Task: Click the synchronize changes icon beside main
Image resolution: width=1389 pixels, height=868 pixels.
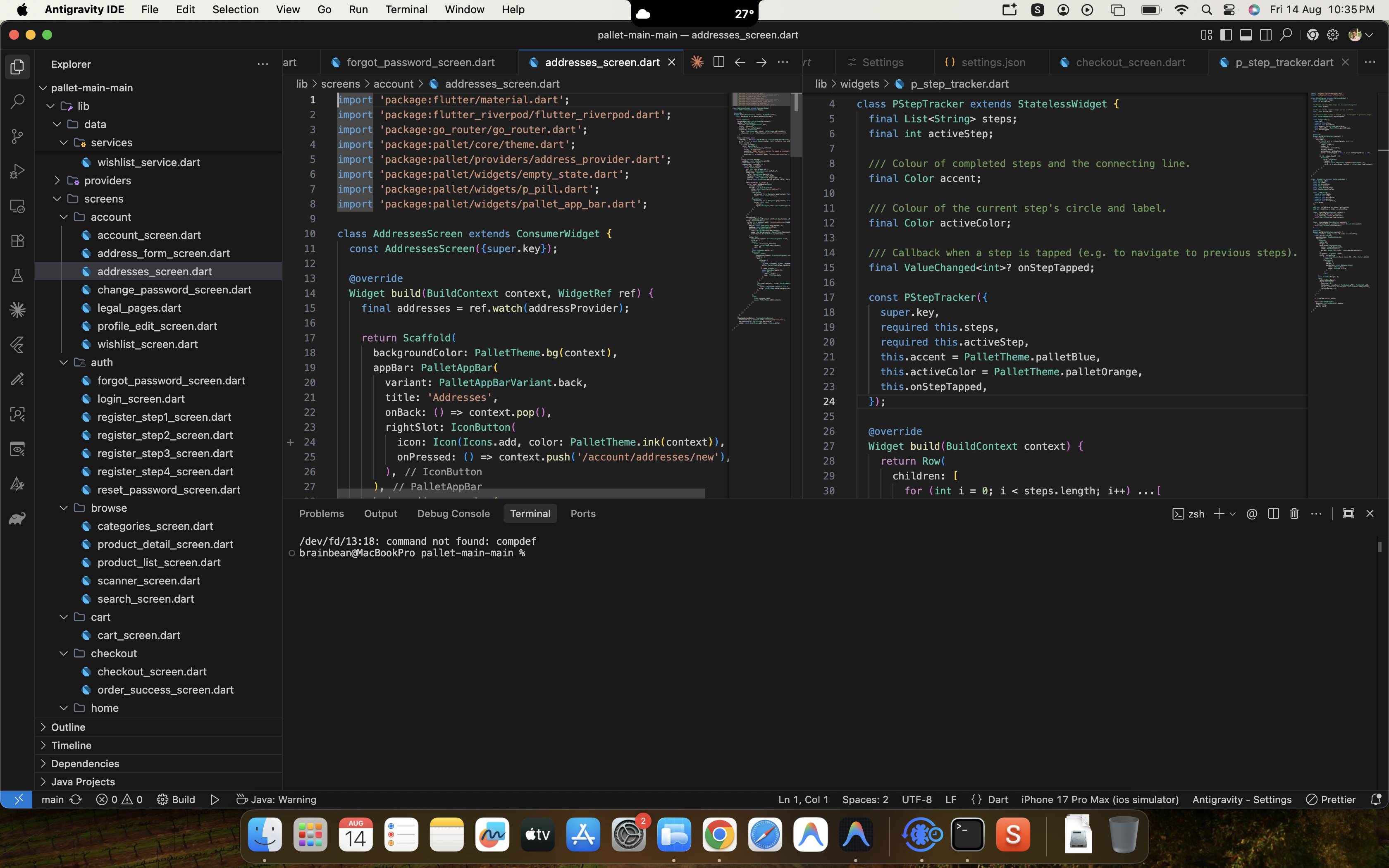Action: tap(76, 799)
